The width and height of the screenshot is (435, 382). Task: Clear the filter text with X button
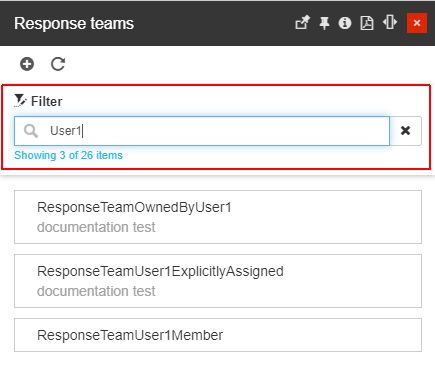[405, 131]
